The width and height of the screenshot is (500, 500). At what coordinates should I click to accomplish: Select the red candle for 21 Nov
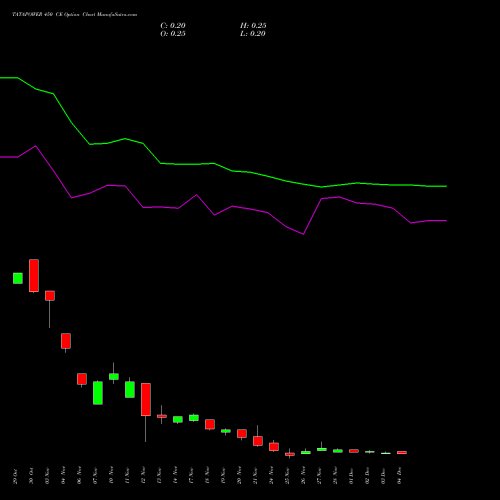click(258, 441)
